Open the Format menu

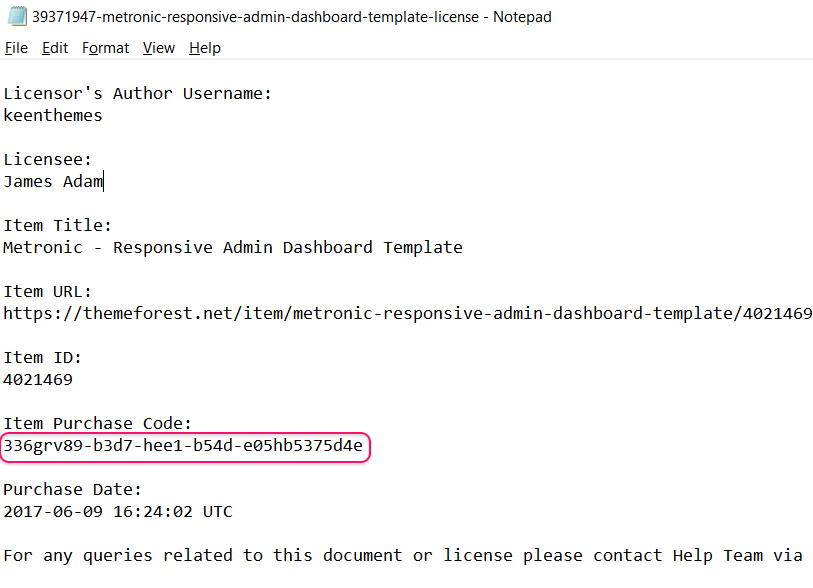105,48
